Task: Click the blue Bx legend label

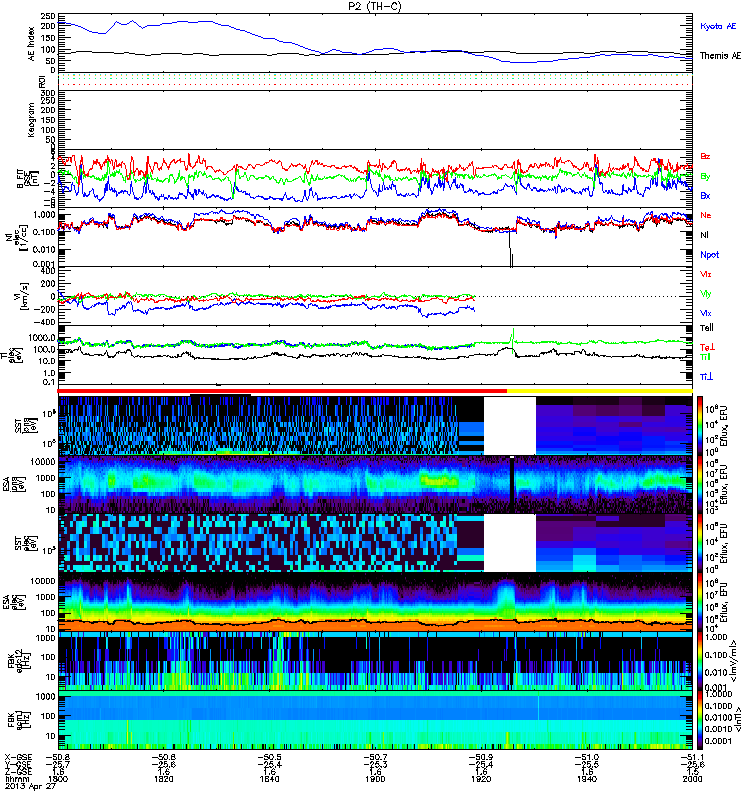Action: pyautogui.click(x=705, y=195)
